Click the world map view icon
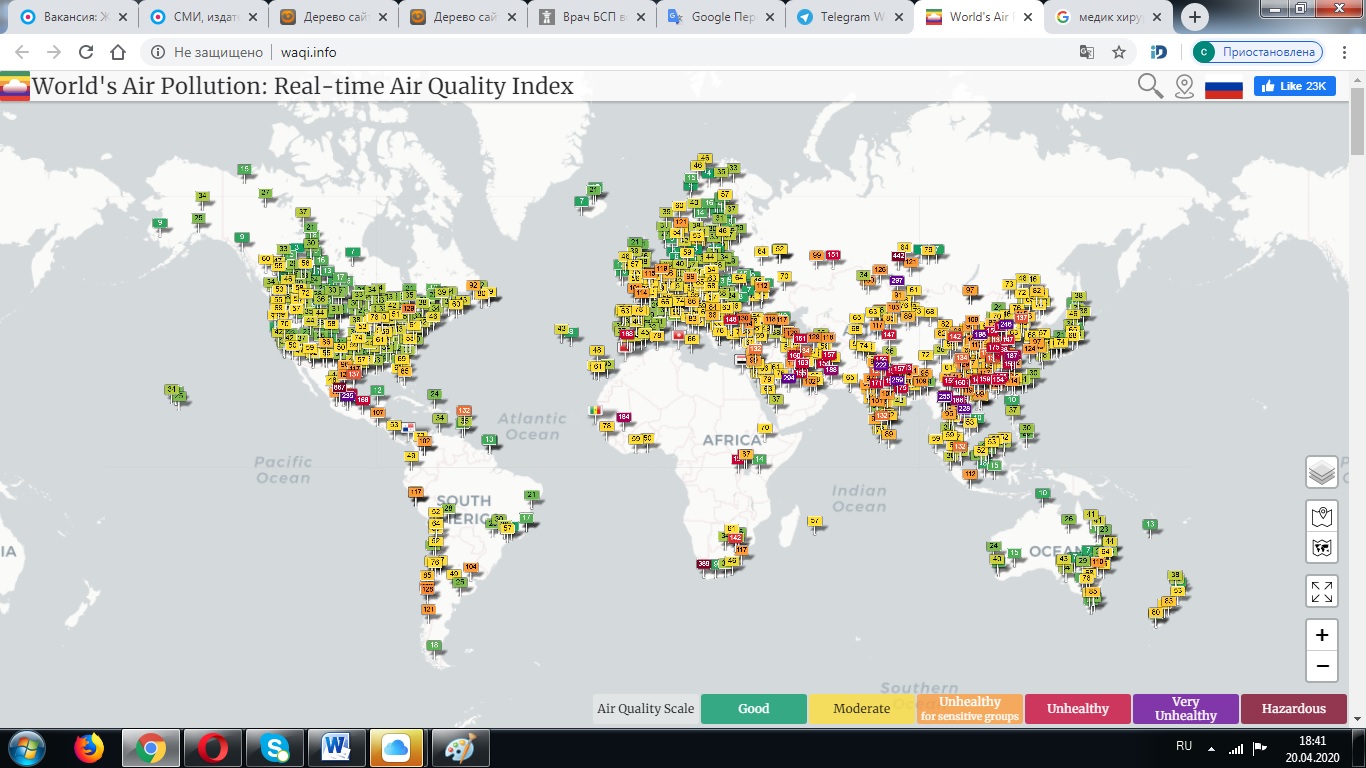The width and height of the screenshot is (1366, 768). (x=1321, y=548)
